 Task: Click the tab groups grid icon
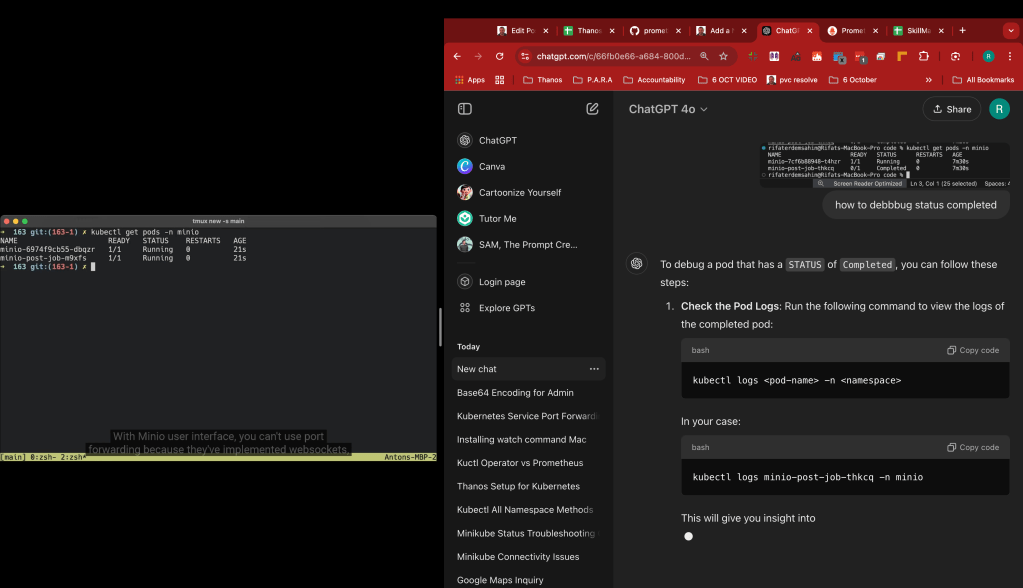coord(500,80)
